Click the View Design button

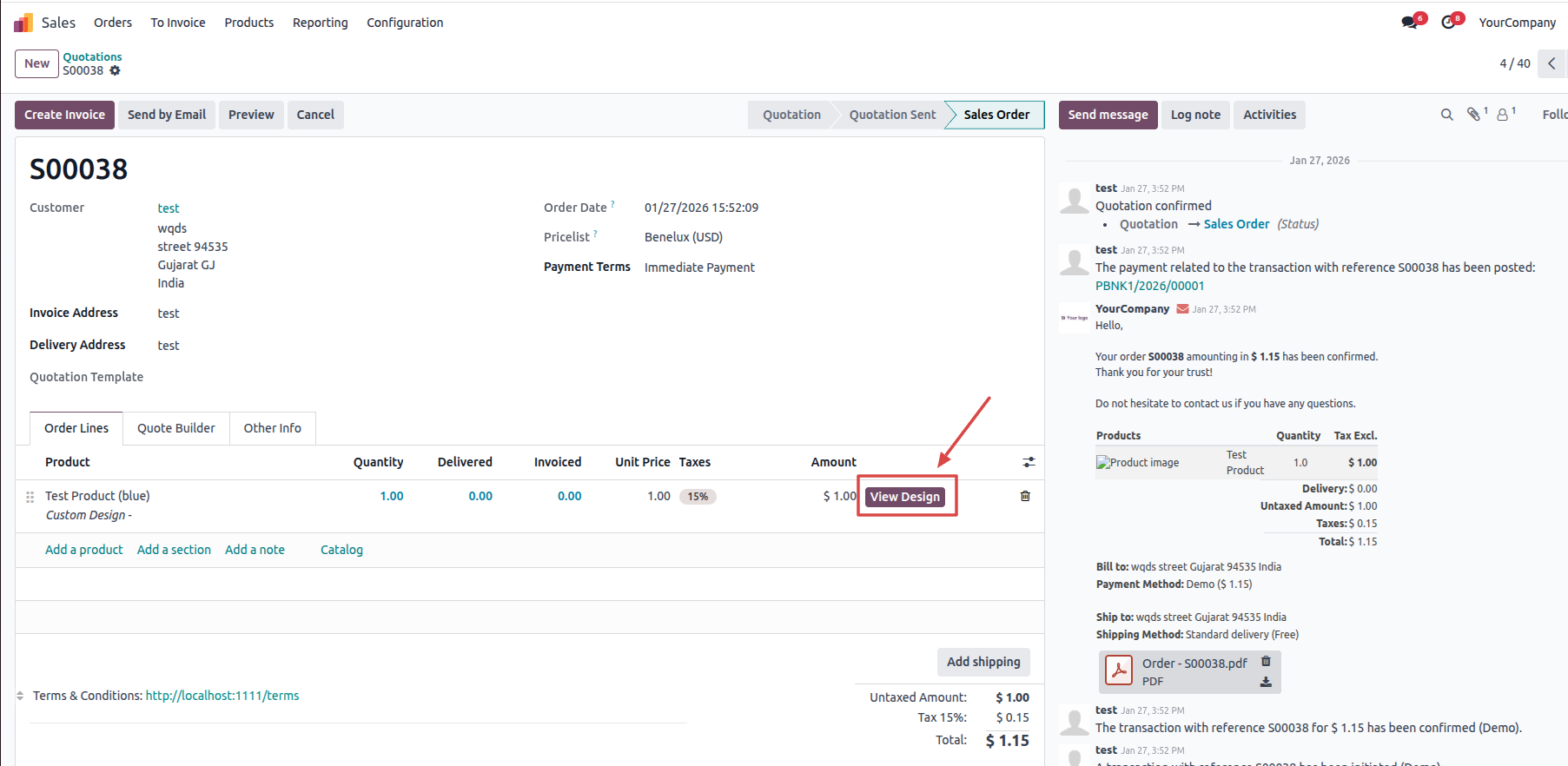(905, 497)
